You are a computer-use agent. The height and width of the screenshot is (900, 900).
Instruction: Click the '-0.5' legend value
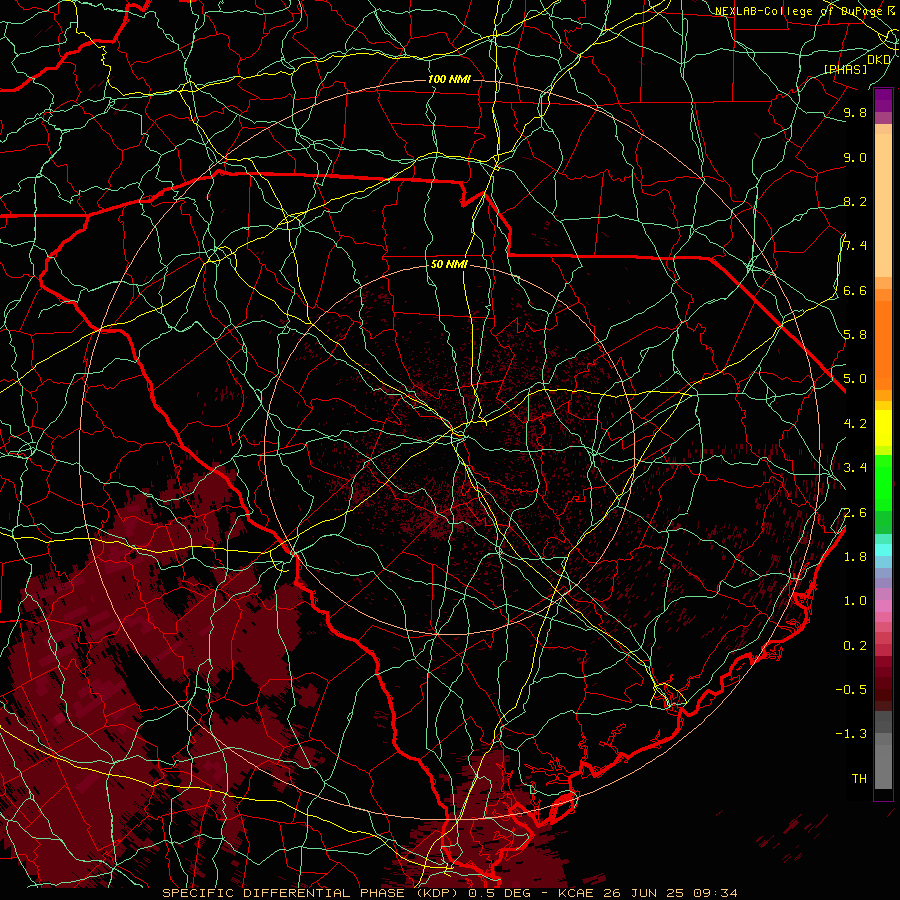pos(851,690)
